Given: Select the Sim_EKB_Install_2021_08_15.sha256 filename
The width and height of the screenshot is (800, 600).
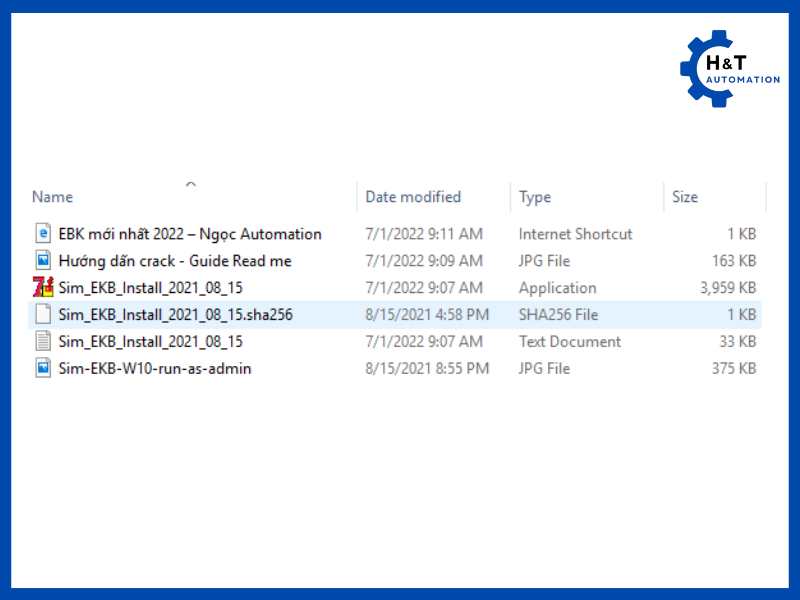Looking at the screenshot, I should click(x=175, y=315).
